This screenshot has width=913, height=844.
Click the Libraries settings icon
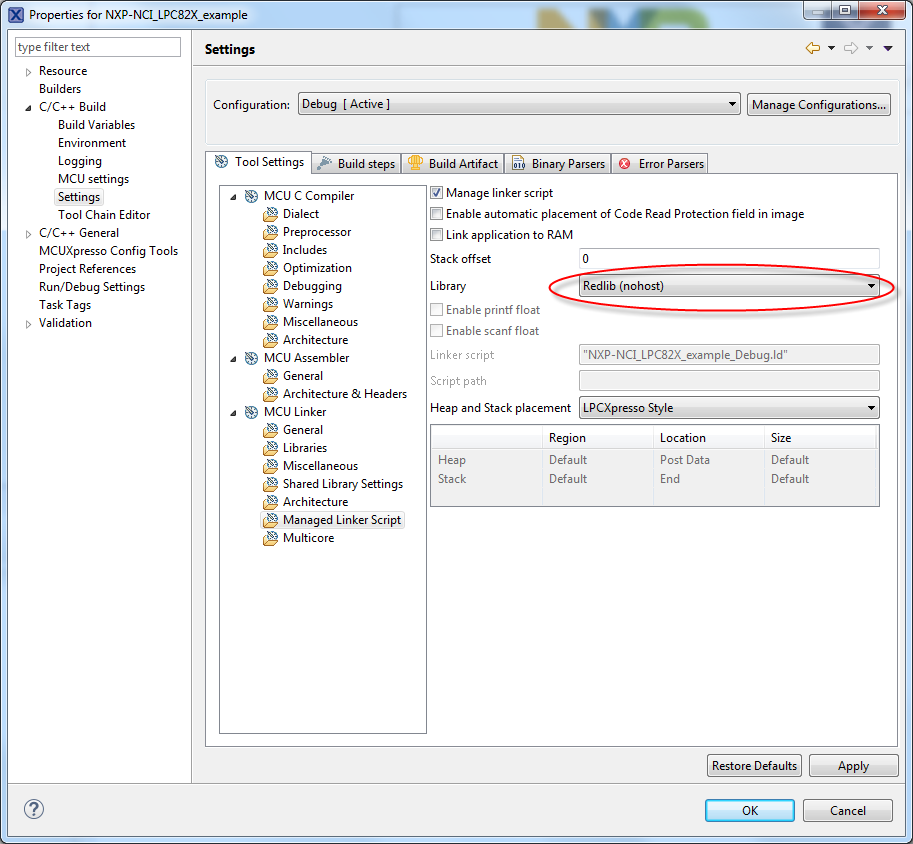tap(270, 449)
